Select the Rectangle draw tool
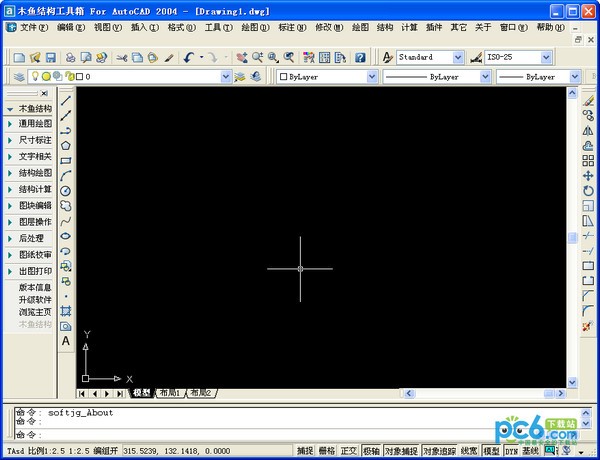This screenshot has width=600, height=460. (x=67, y=161)
